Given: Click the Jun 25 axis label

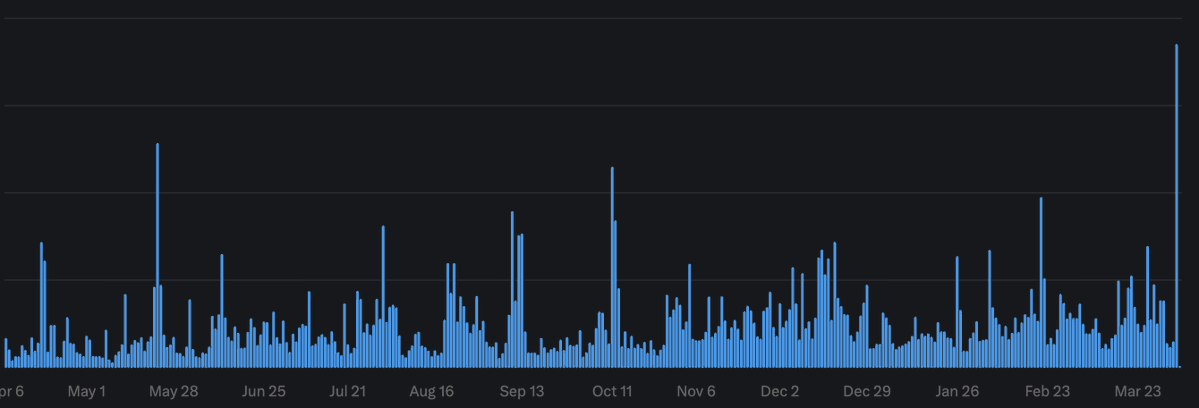Looking at the screenshot, I should tap(264, 392).
